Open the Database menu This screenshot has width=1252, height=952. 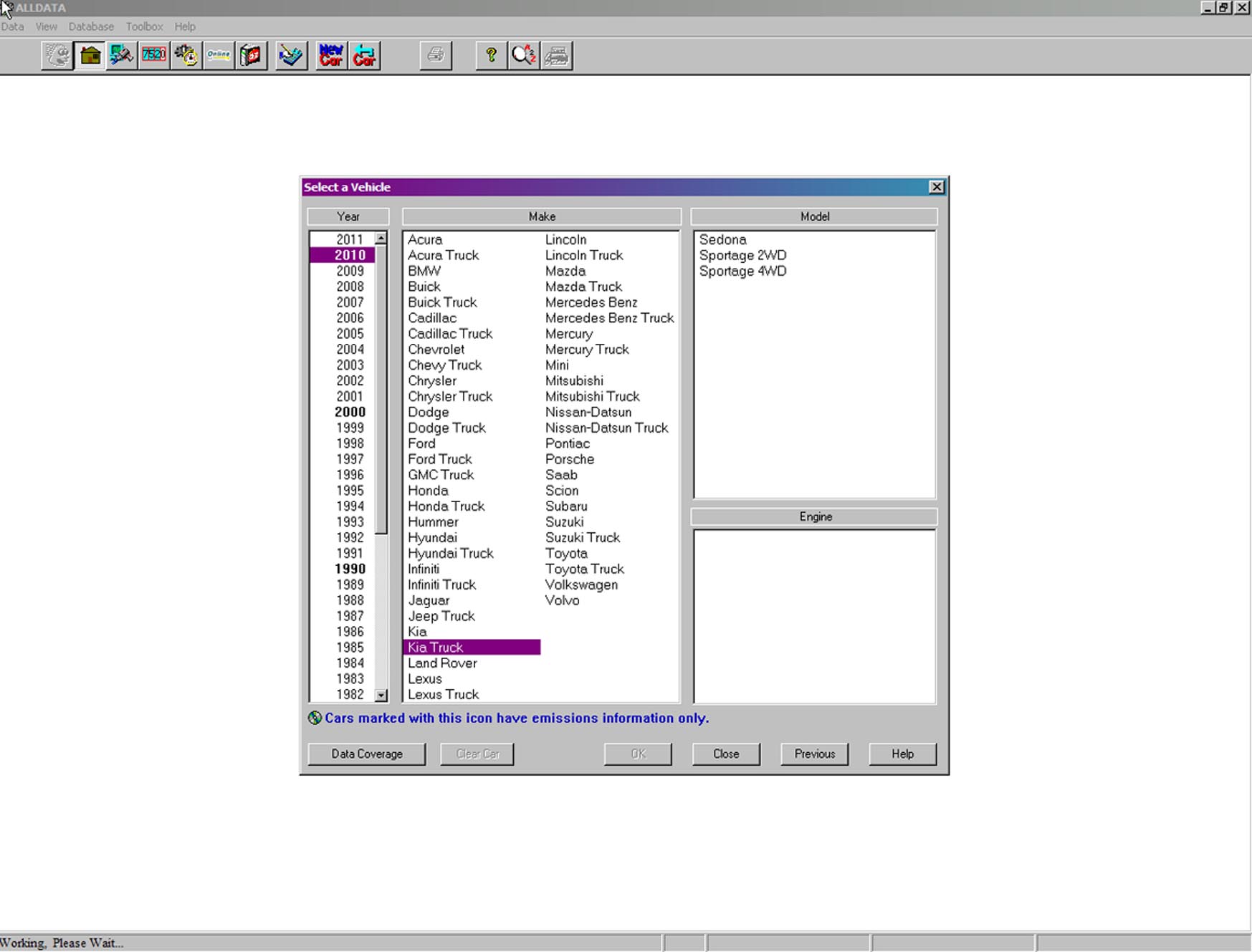(x=91, y=27)
